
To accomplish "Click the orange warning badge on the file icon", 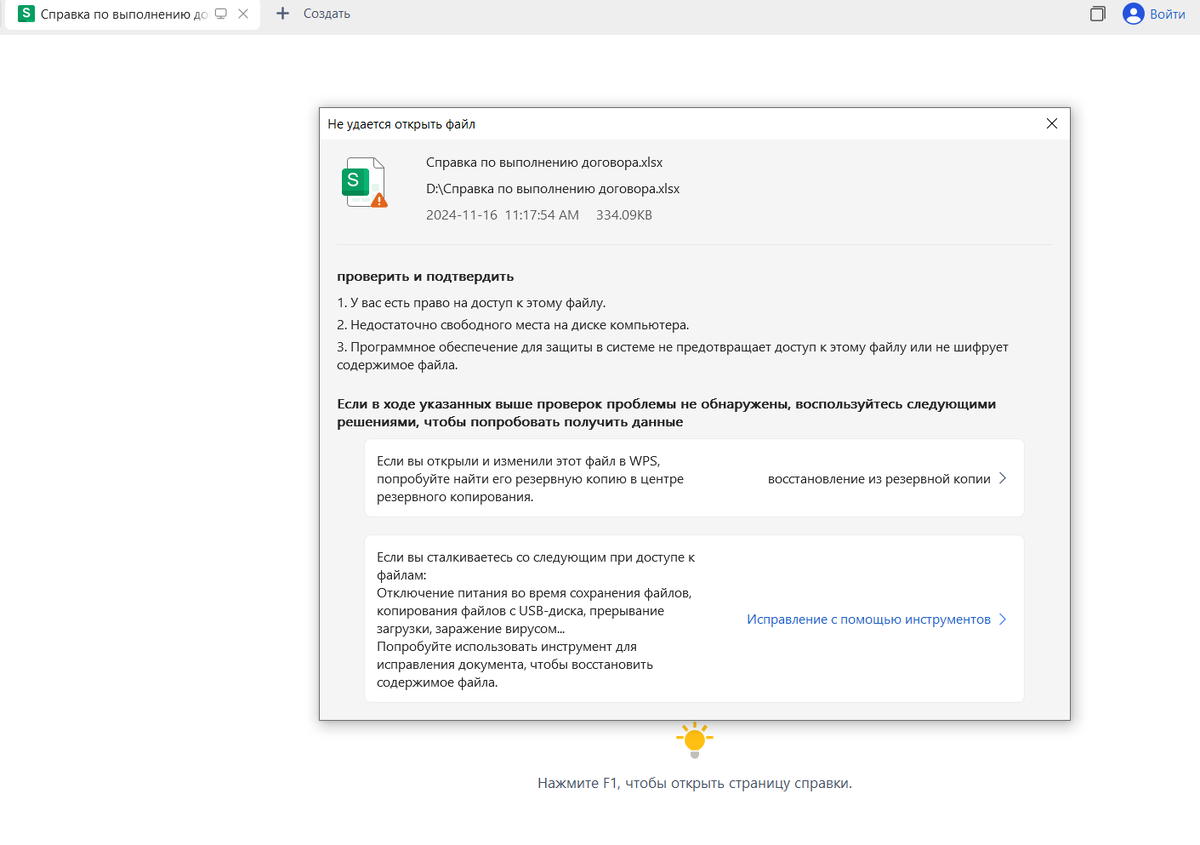I will pyautogui.click(x=377, y=199).
